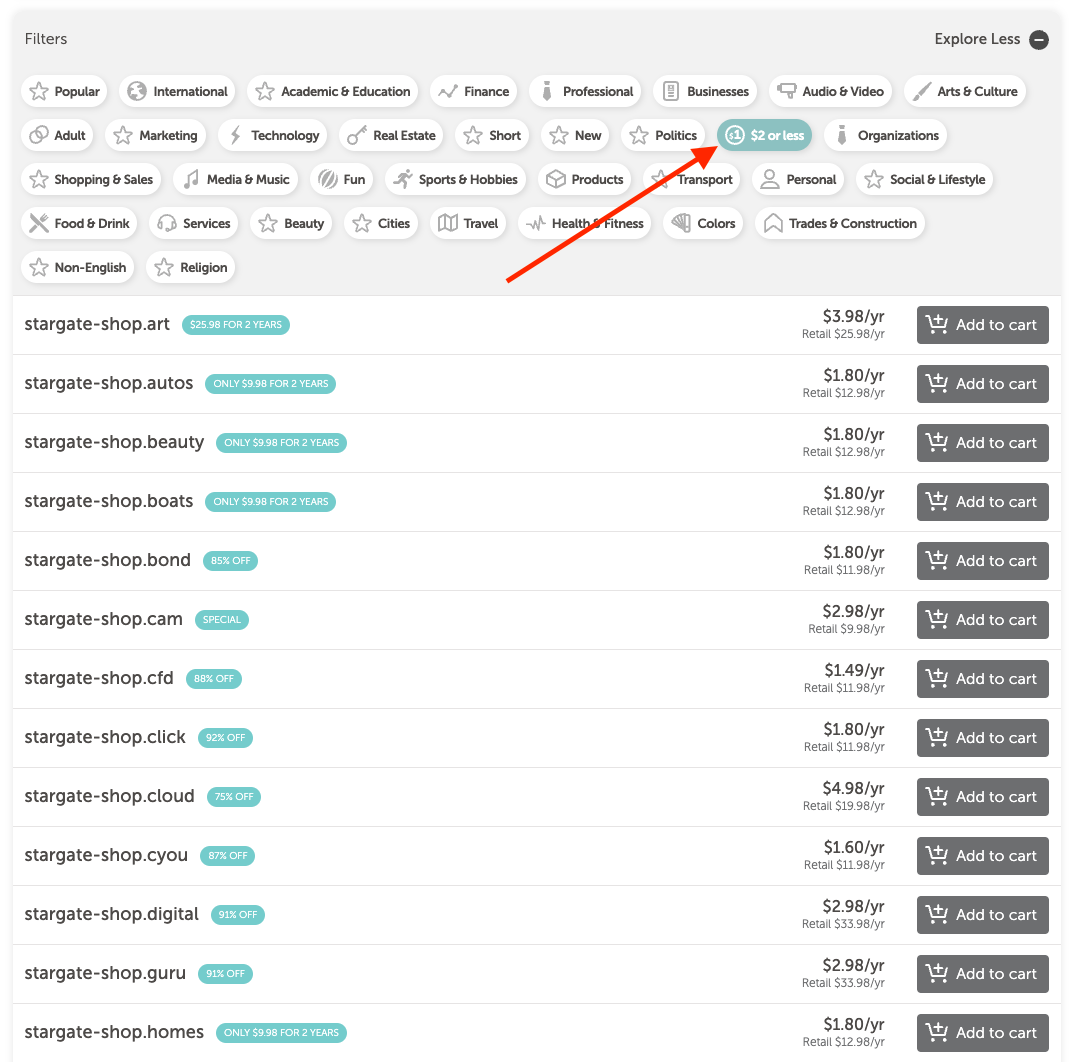This screenshot has width=1078, height=1062.
Task: Select the Colors swatch filter chip
Action: (703, 223)
